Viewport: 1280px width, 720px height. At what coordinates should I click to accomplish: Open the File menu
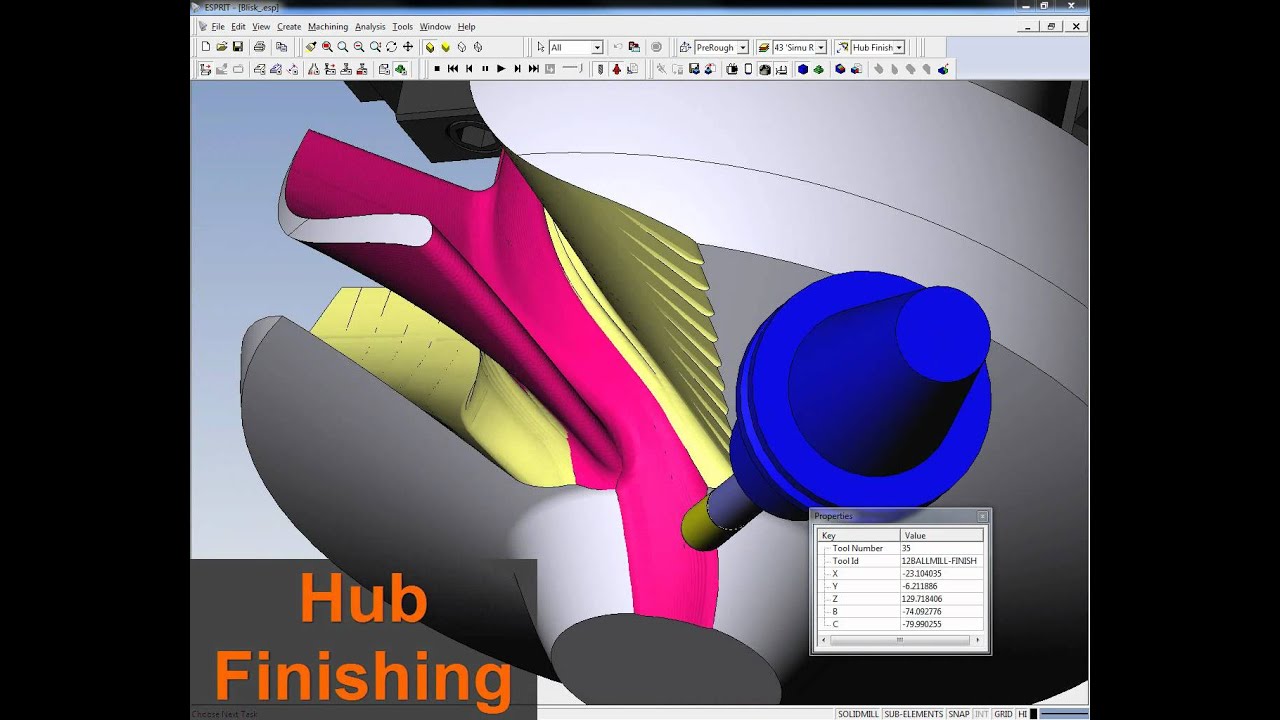[218, 27]
